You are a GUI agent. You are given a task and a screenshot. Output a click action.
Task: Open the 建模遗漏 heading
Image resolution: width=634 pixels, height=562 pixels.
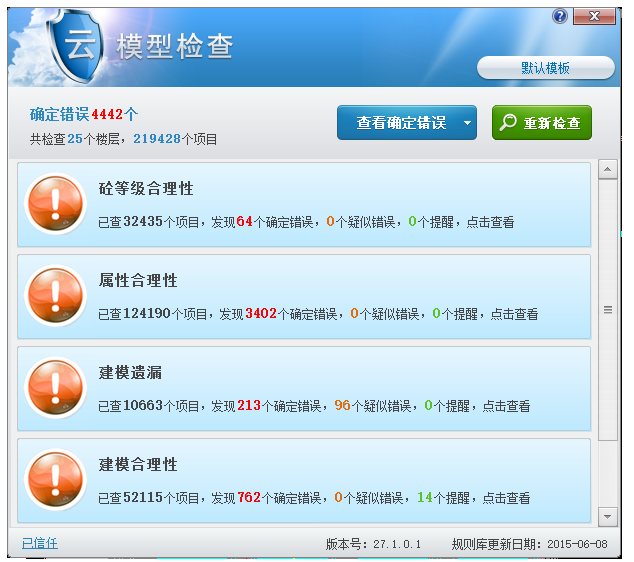tap(130, 372)
